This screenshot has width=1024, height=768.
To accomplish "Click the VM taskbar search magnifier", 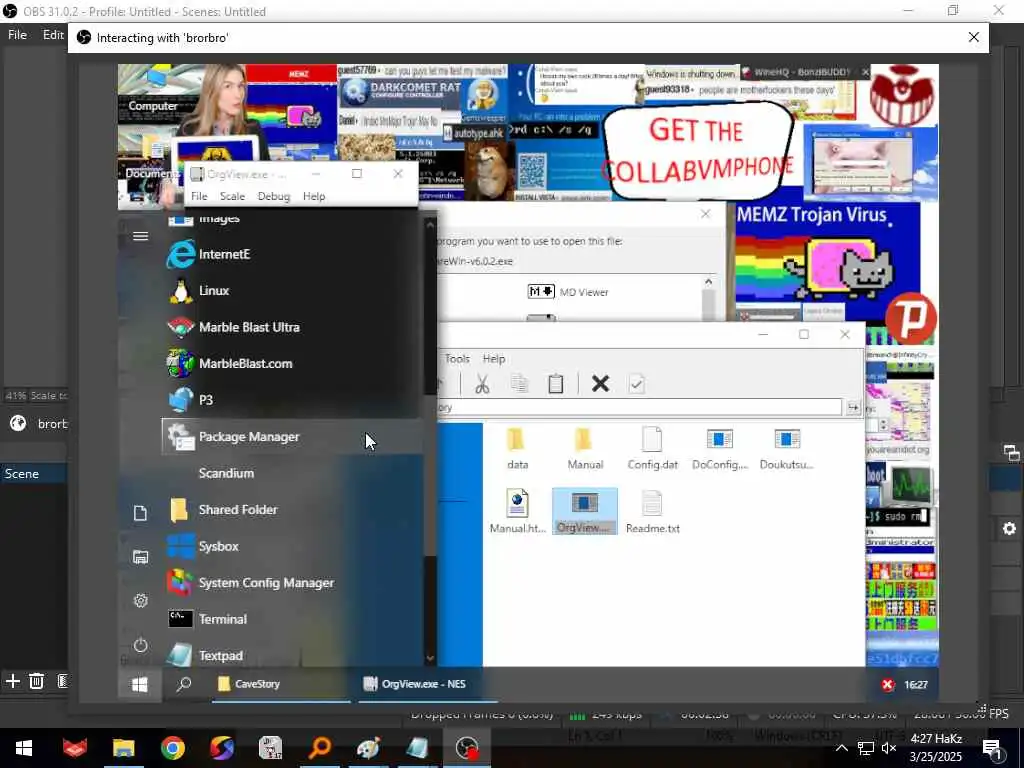I will (x=184, y=684).
